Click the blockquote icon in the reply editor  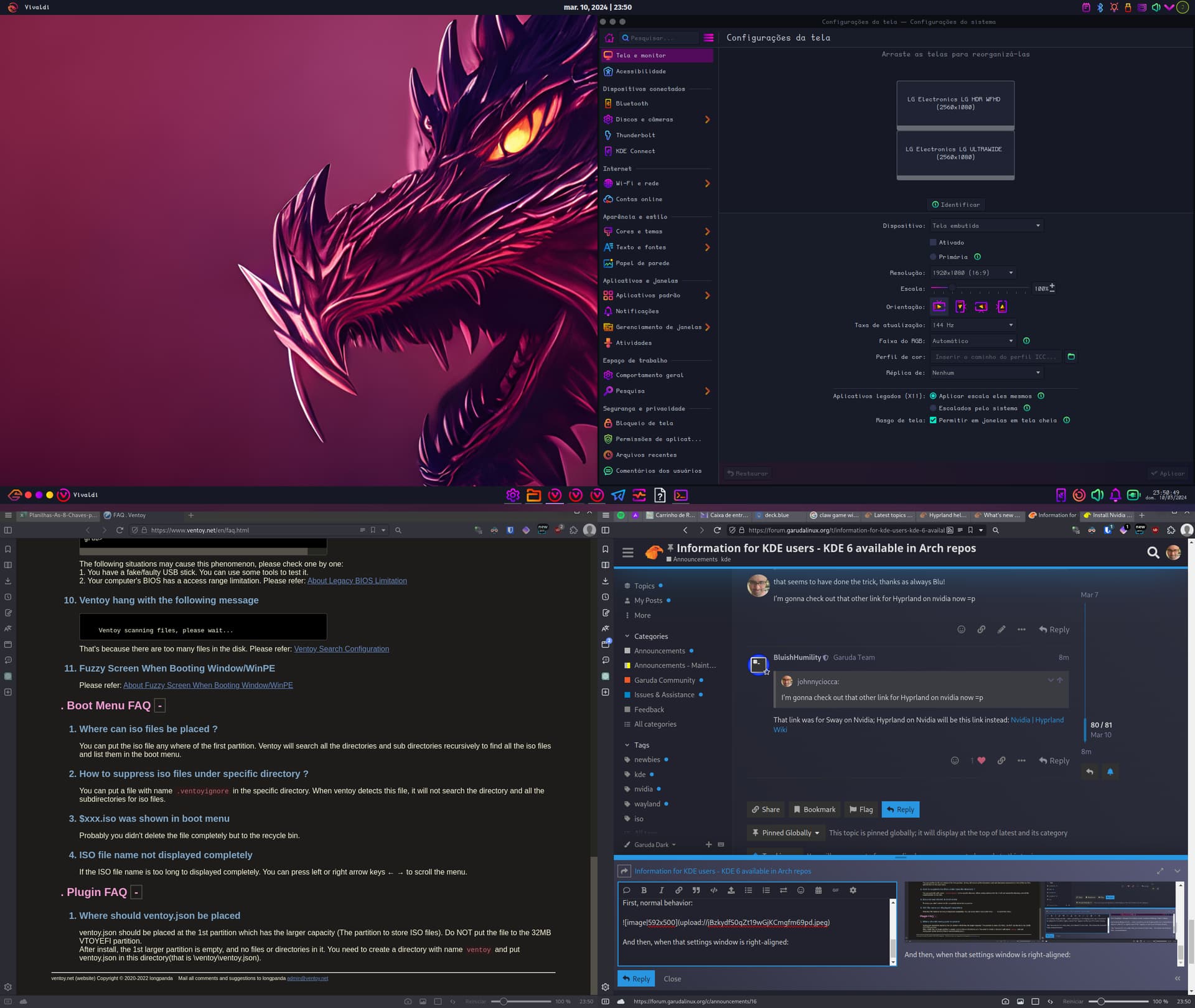696,890
